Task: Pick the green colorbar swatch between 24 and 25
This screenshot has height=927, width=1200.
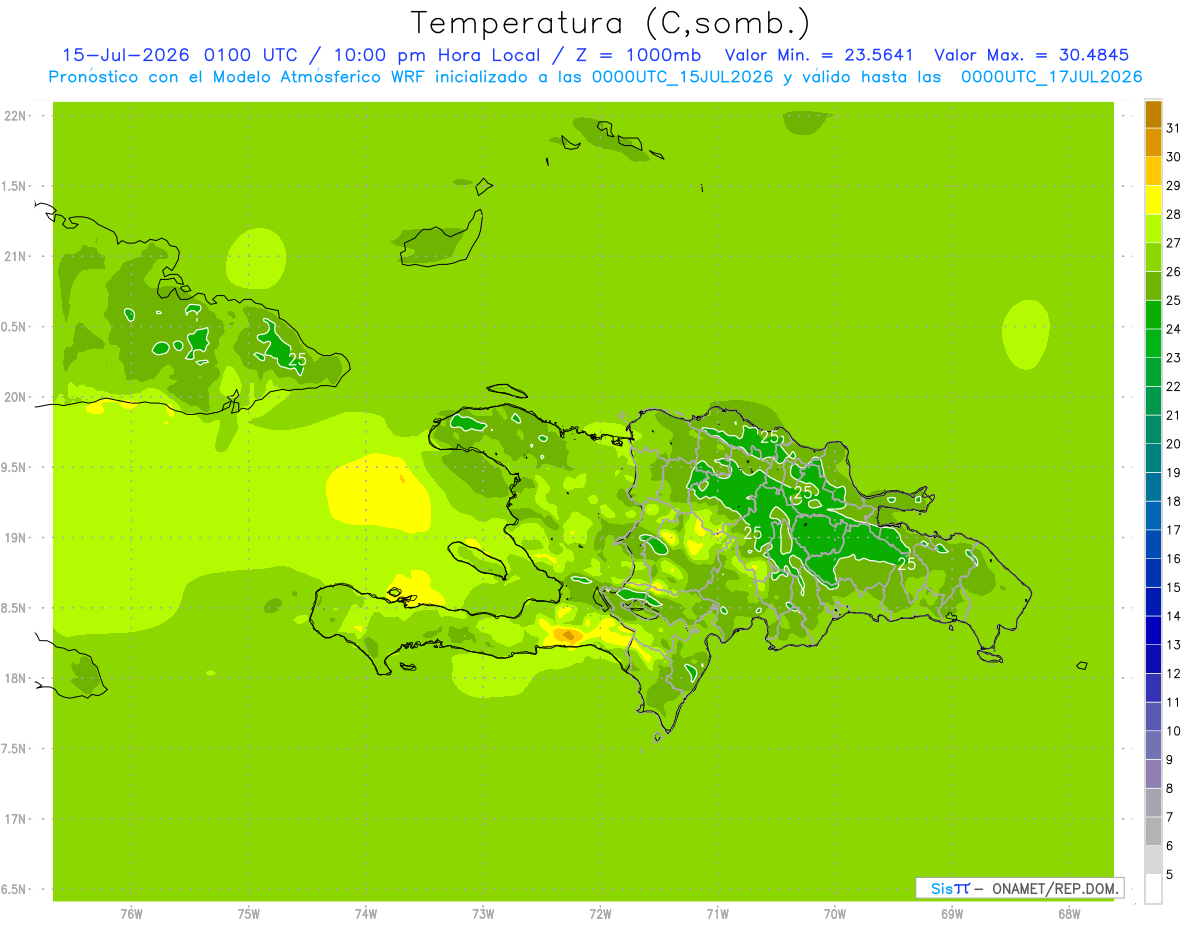Action: pyautogui.click(x=1153, y=315)
